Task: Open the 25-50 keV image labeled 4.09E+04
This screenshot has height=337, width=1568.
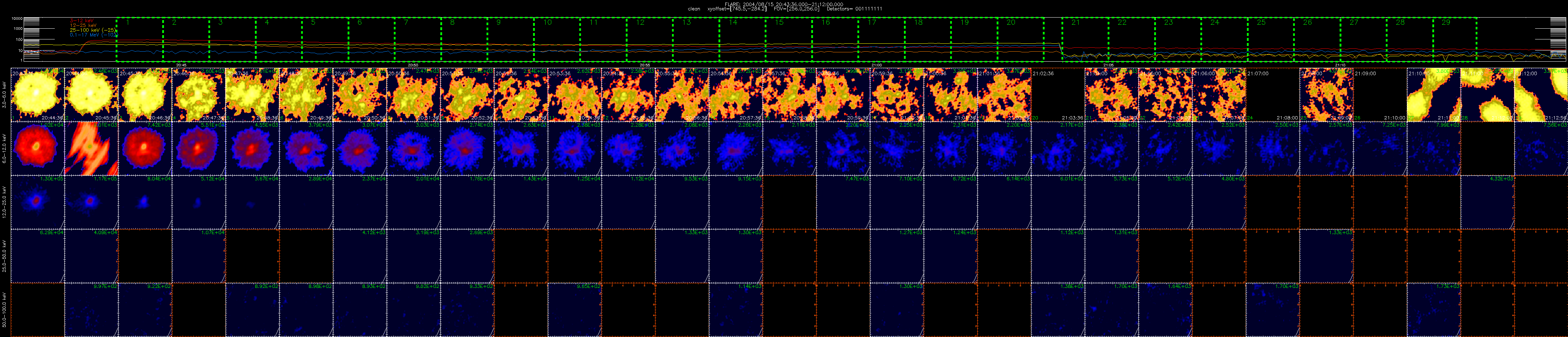Action: (x=91, y=256)
